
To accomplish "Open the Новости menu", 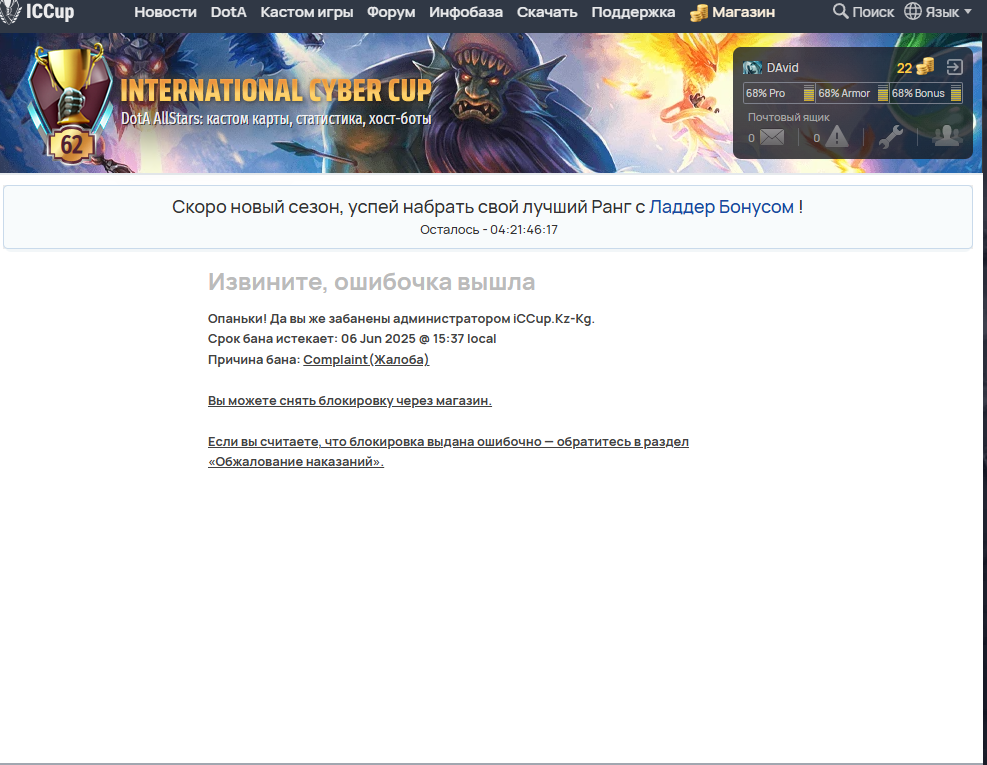I will [x=166, y=12].
